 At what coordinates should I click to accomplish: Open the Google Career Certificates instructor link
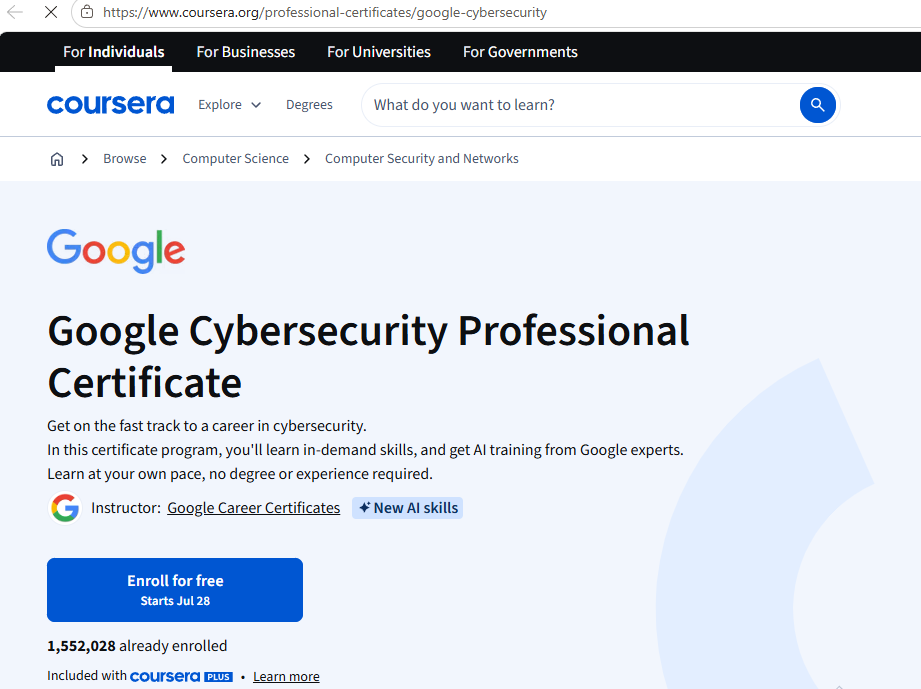pyautogui.click(x=254, y=508)
